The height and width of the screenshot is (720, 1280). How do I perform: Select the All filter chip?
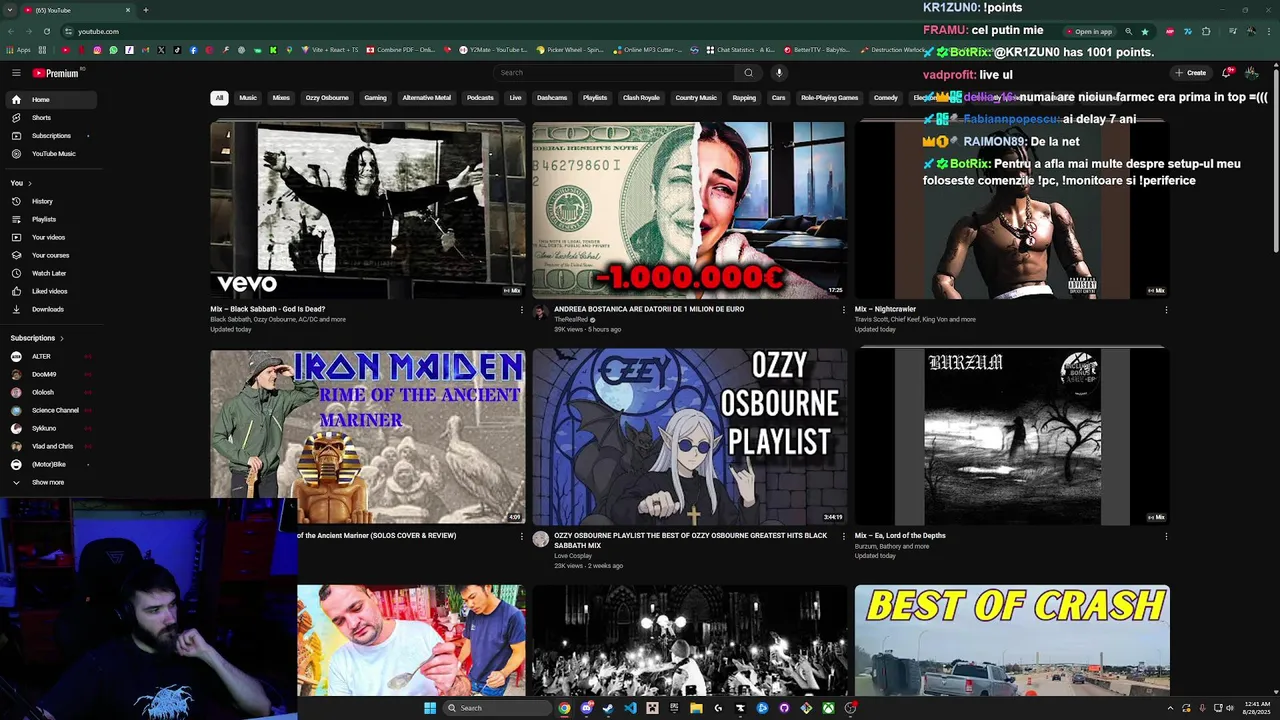tap(219, 98)
